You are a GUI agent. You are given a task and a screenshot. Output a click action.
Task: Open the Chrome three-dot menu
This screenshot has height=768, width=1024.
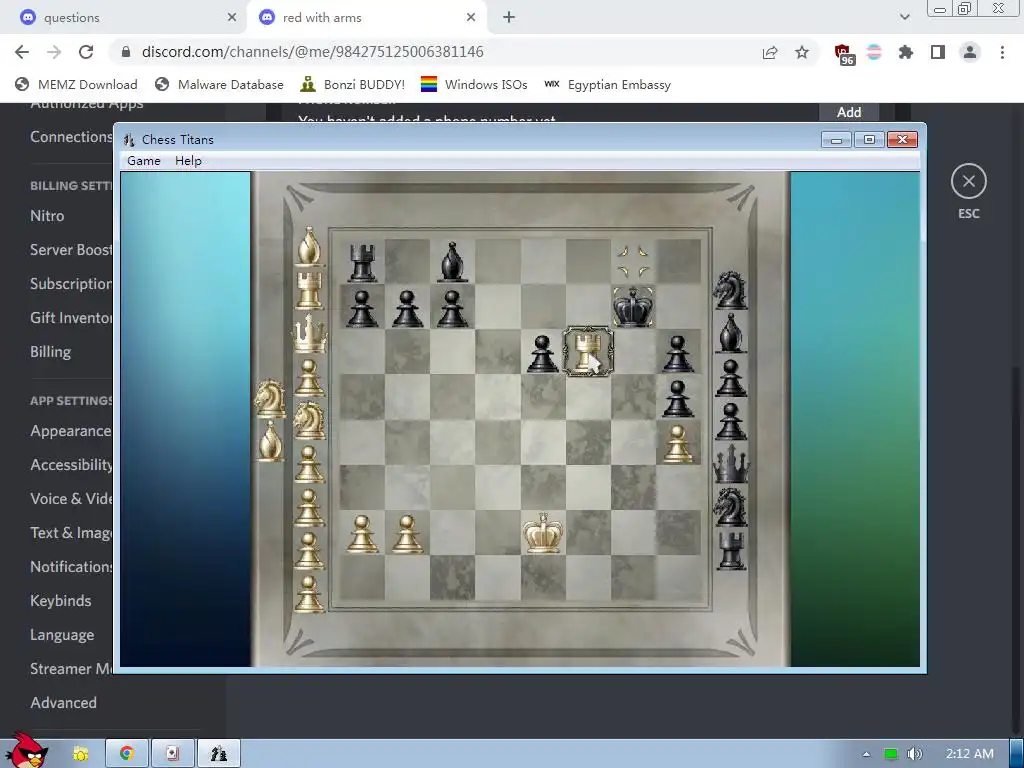[1002, 52]
